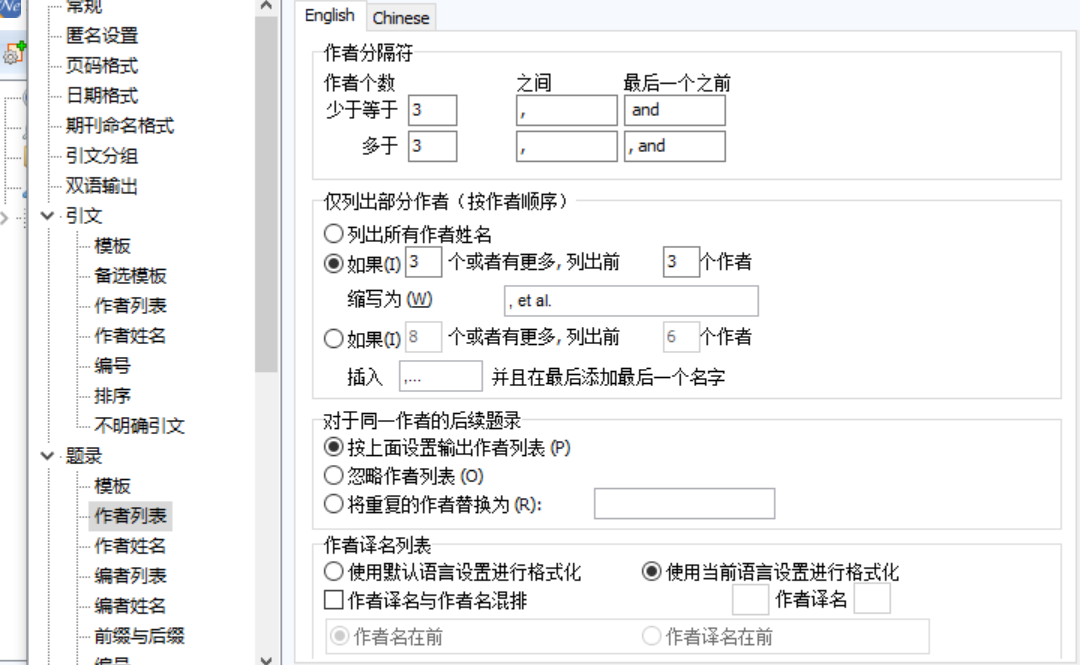Click the 最后一个之前 field containing ', and'
The image size is (1080, 665).
[674, 146]
